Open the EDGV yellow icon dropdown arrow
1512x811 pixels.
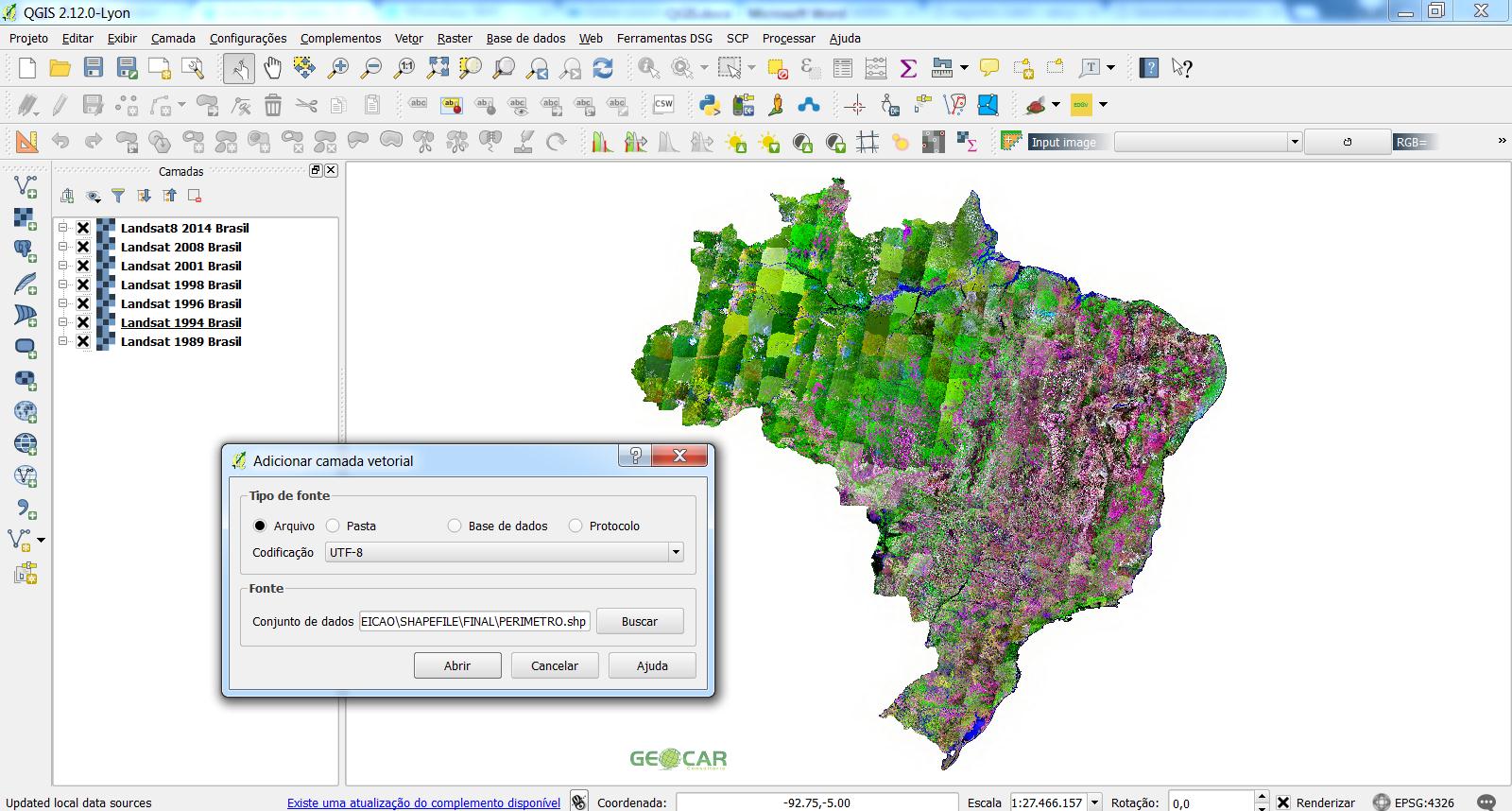[x=1103, y=105]
